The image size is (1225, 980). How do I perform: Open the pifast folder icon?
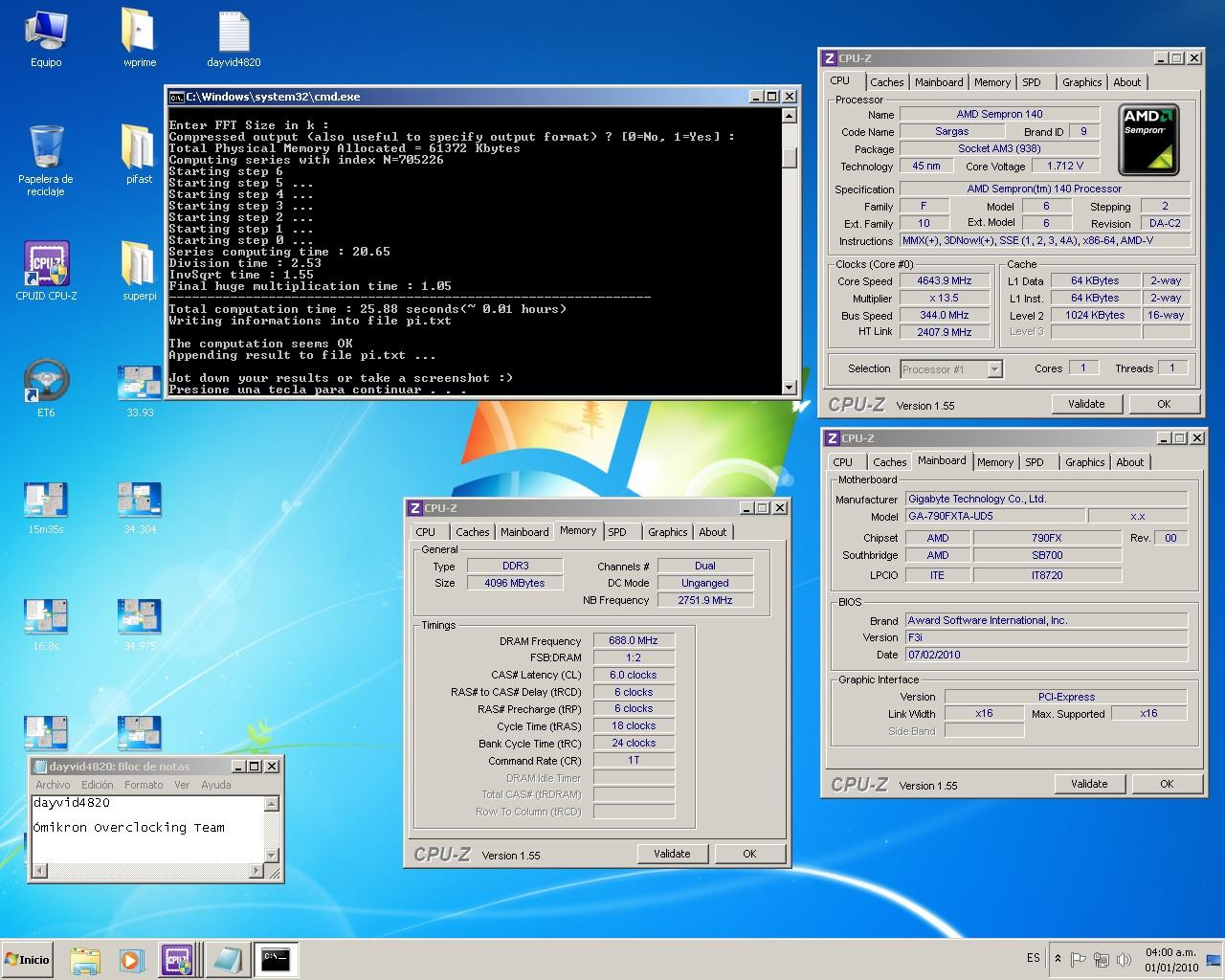click(140, 154)
